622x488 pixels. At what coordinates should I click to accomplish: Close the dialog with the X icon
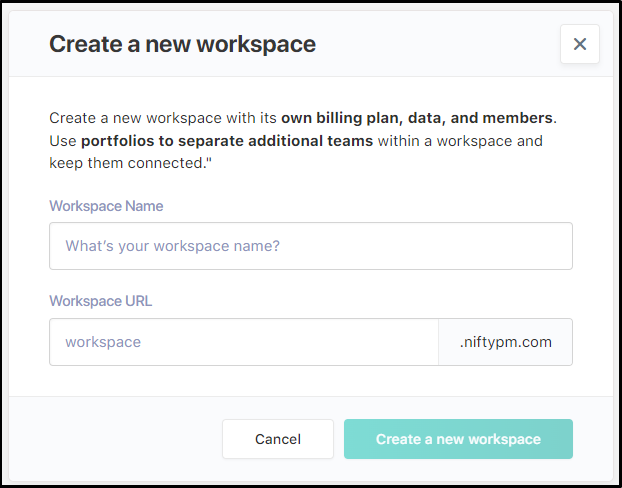click(x=580, y=44)
